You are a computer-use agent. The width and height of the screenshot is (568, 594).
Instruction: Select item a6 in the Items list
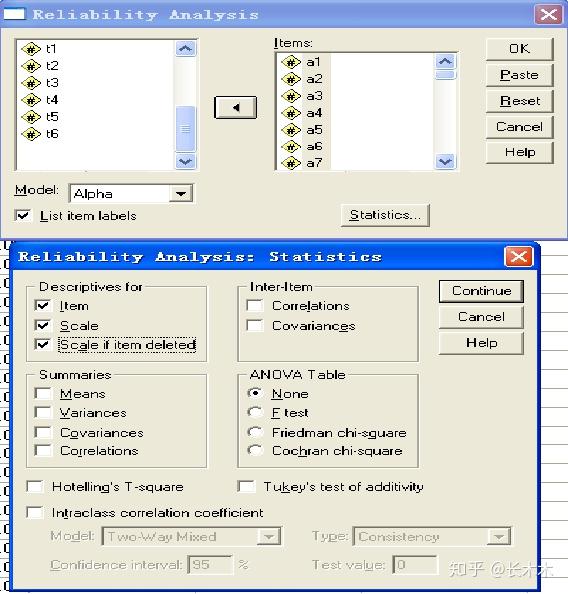coord(302,146)
